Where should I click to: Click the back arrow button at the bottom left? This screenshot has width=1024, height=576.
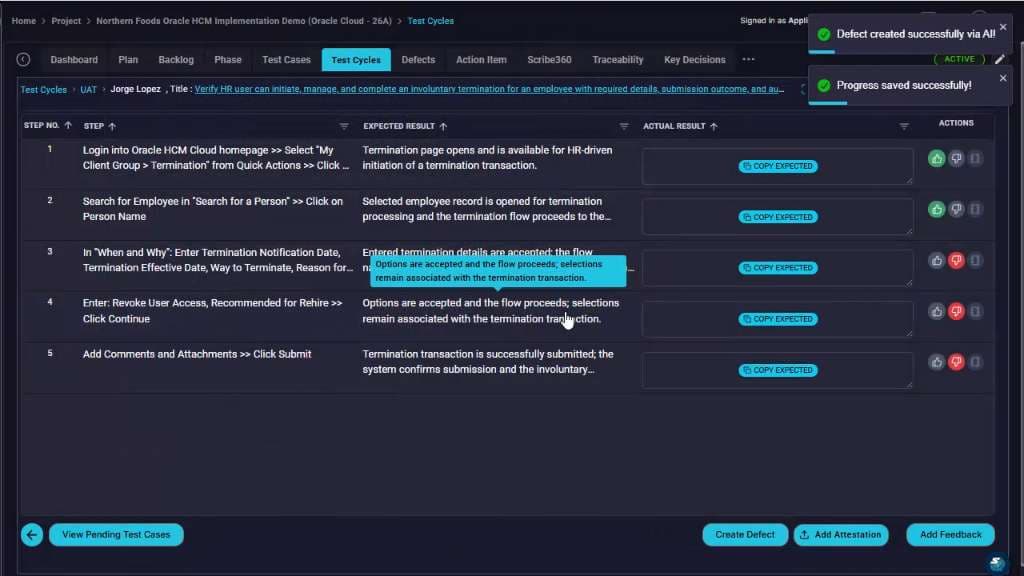click(x=32, y=535)
